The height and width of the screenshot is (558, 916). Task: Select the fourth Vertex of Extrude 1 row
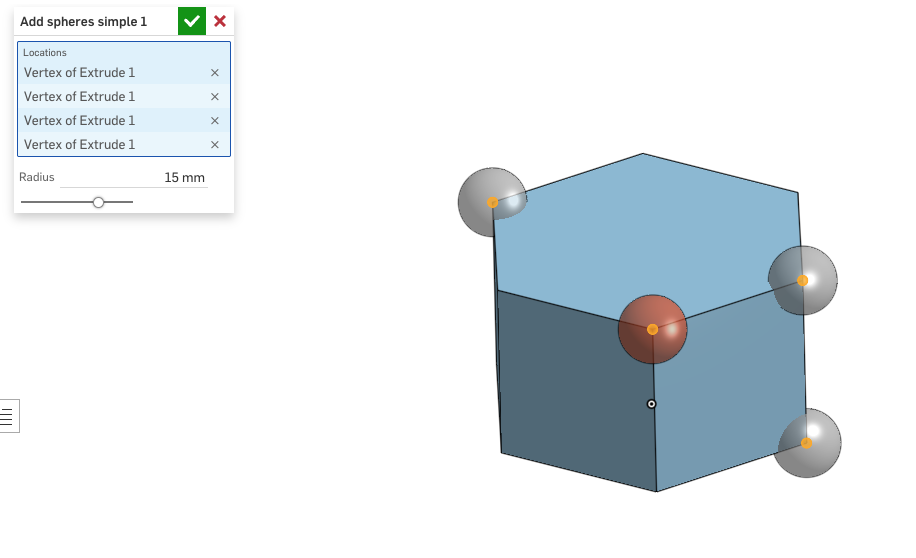click(124, 144)
